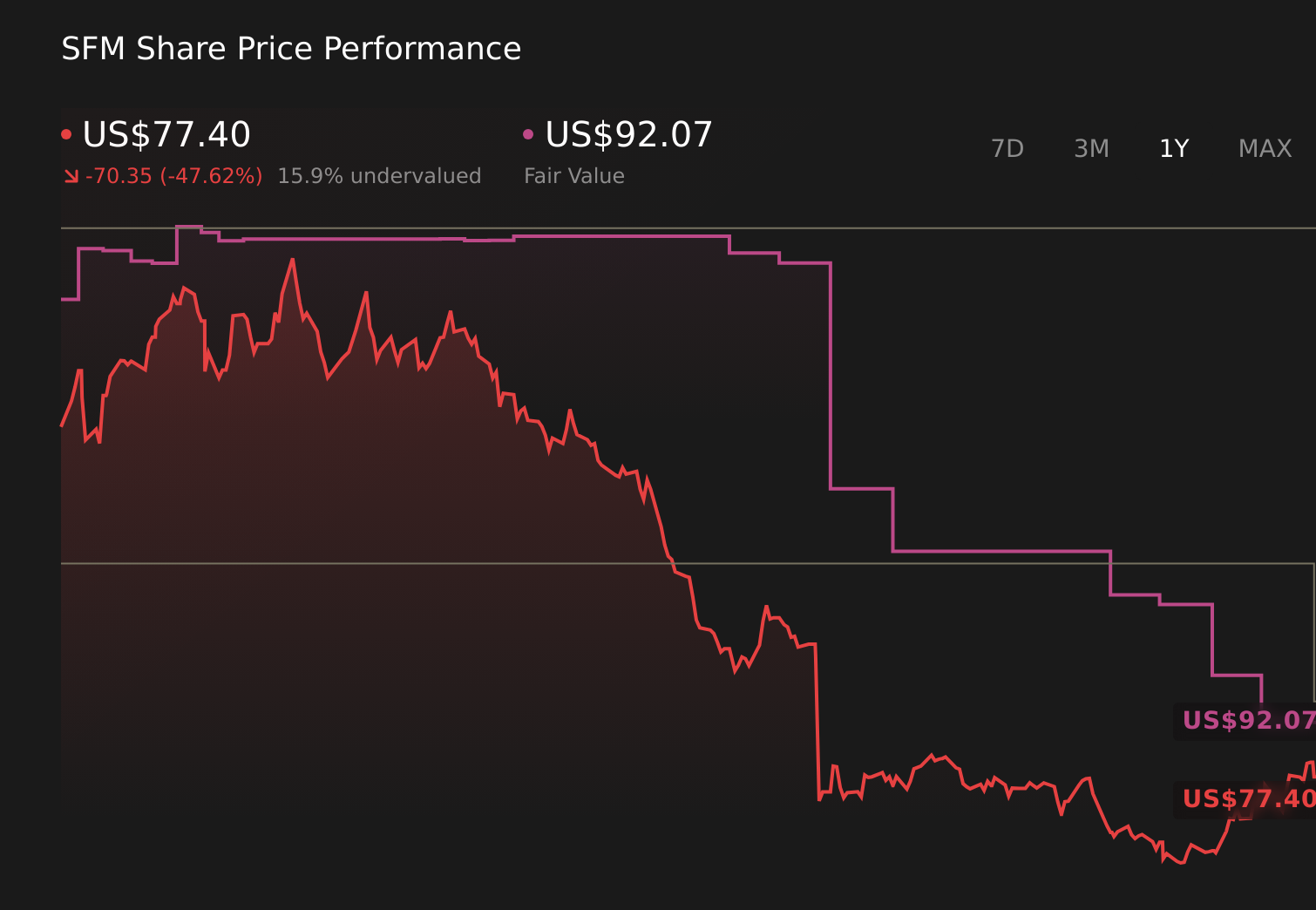Viewport: 1316px width, 910px height.
Task: Toggle the share price series visibility
Action: [x=68, y=133]
